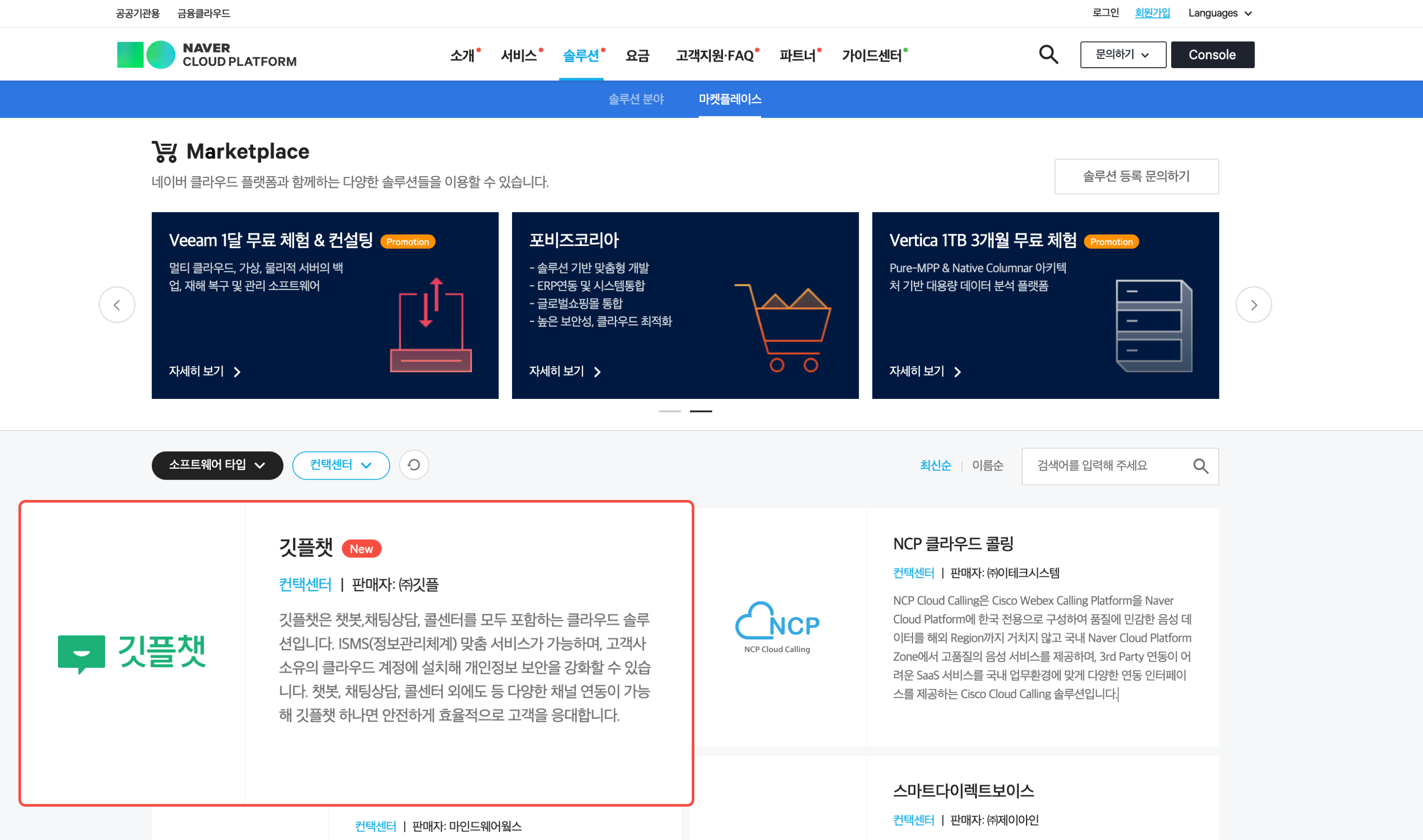Open the 문의하기 dropdown

coord(1122,54)
